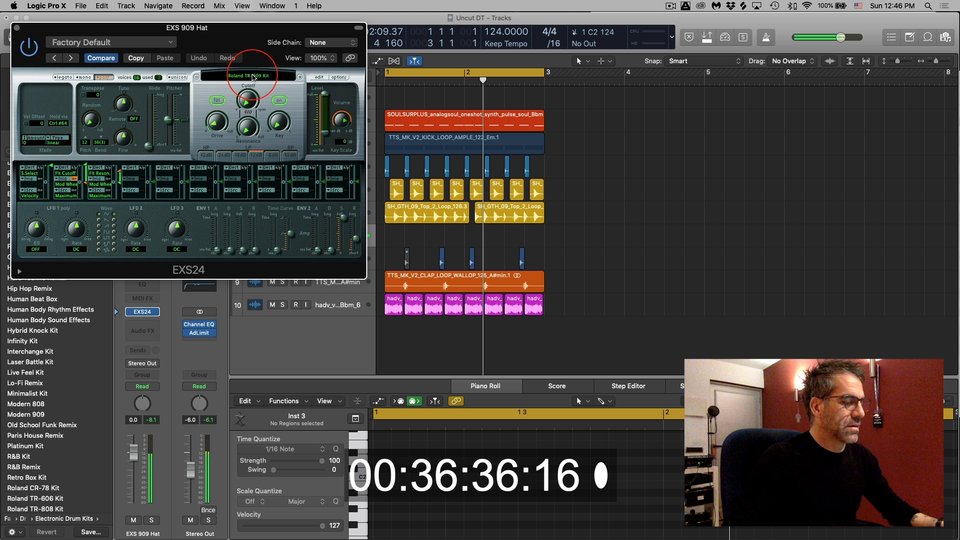Click Velocity slider in Piano Roll inspector
960x540 pixels.
pyautogui.click(x=282, y=525)
